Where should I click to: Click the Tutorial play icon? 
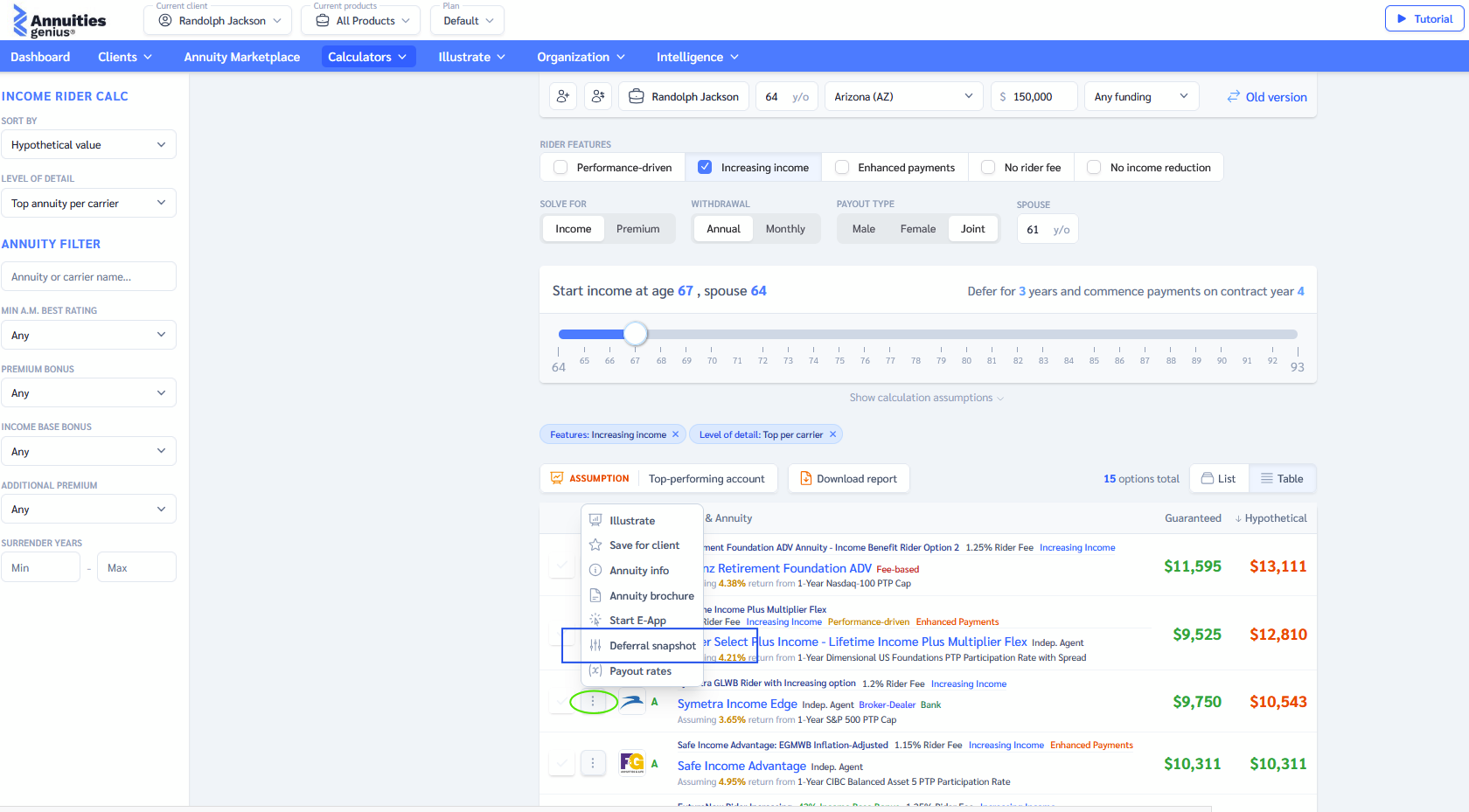point(1403,19)
